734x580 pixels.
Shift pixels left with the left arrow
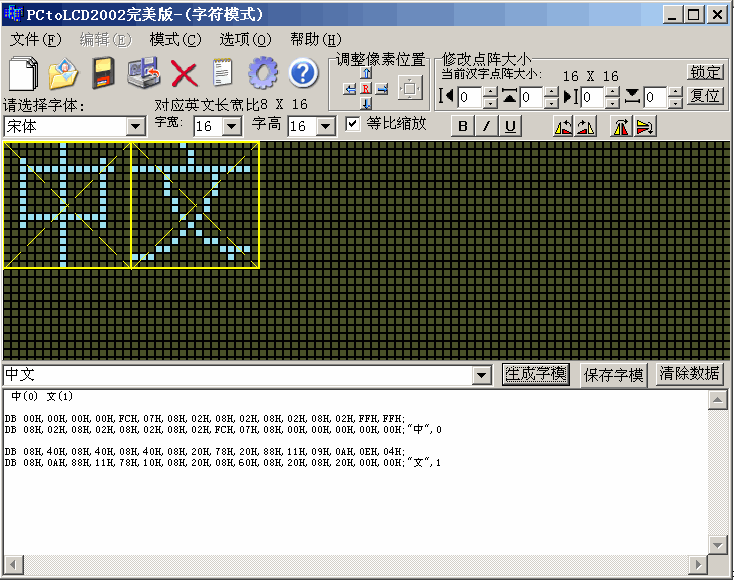pos(349,89)
